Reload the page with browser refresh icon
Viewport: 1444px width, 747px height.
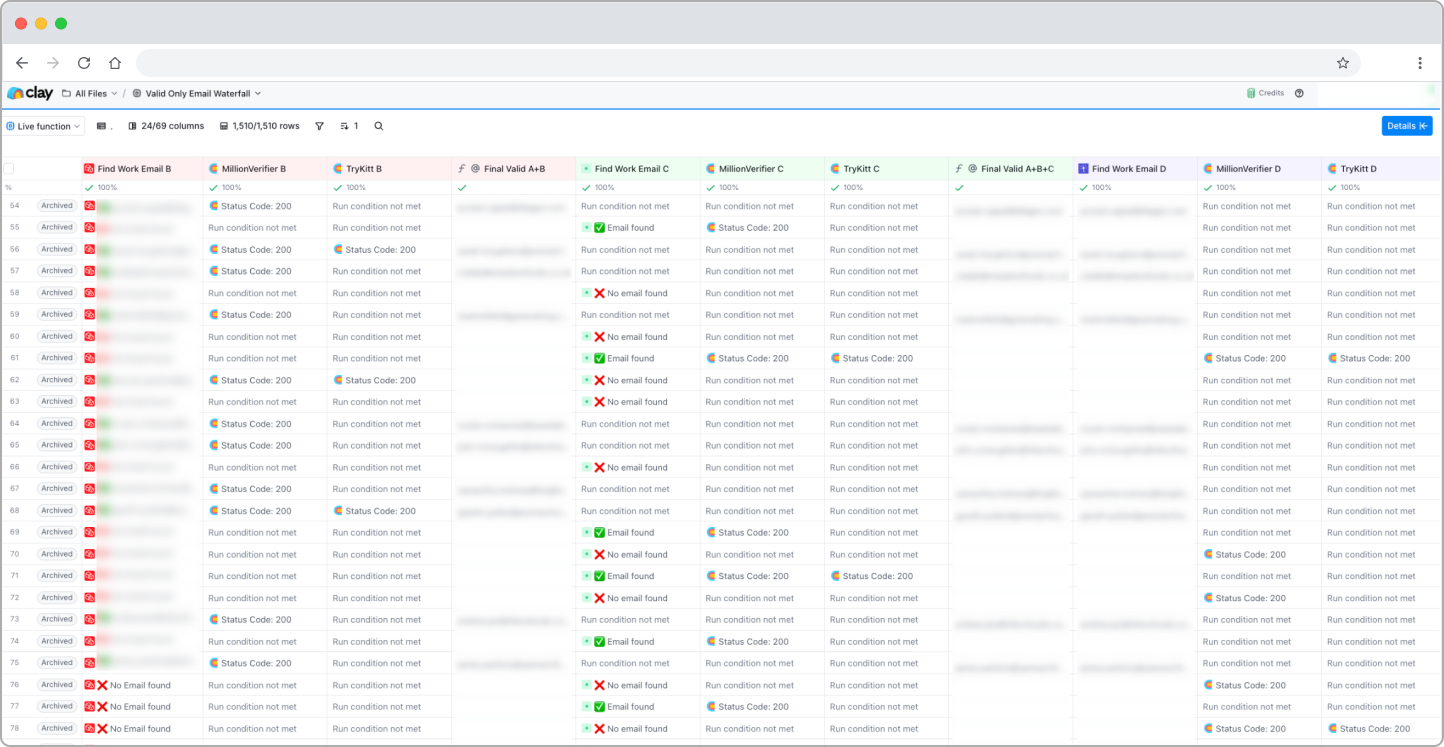(84, 63)
